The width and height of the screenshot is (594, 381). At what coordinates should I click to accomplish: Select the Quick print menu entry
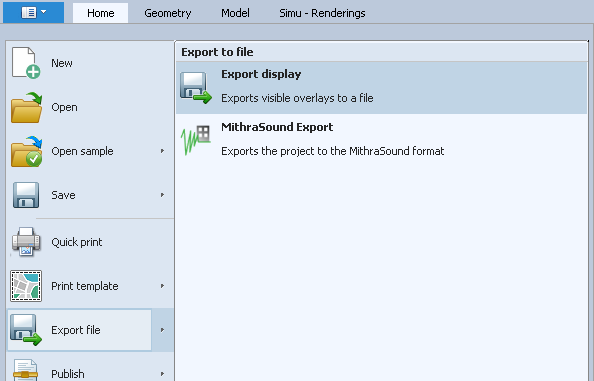90,242
